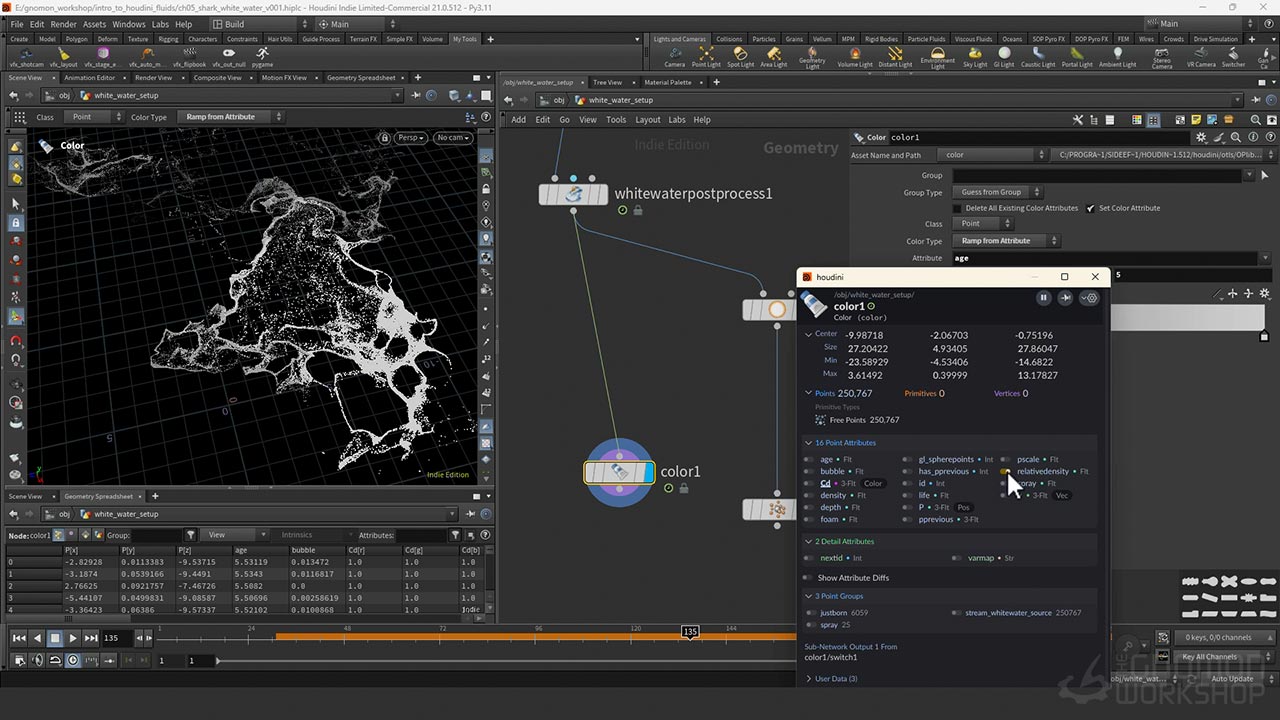Click the Spot Light shelf tool

pos(740,55)
